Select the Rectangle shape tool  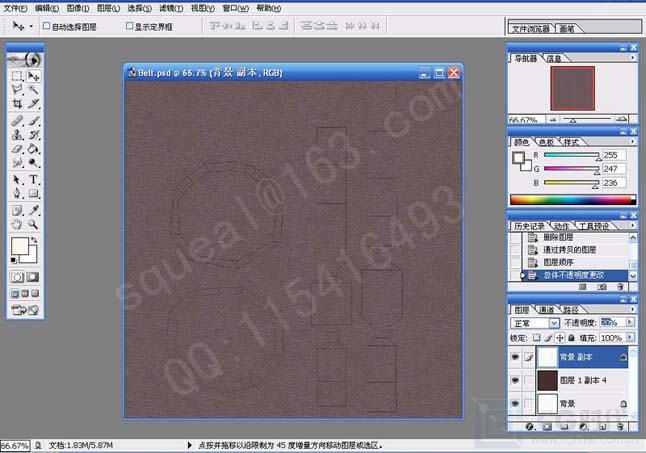pos(33,193)
